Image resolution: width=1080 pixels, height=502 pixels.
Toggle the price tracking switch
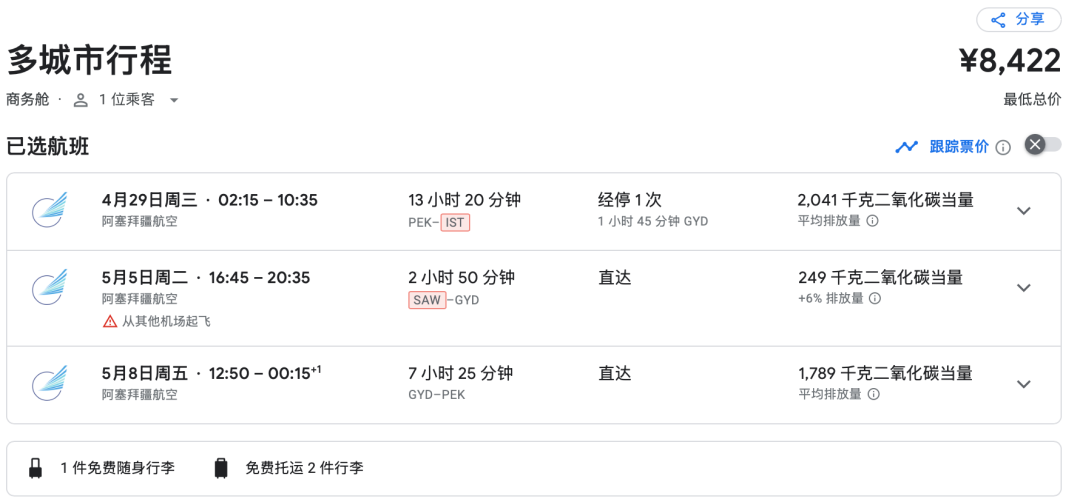point(1042,145)
